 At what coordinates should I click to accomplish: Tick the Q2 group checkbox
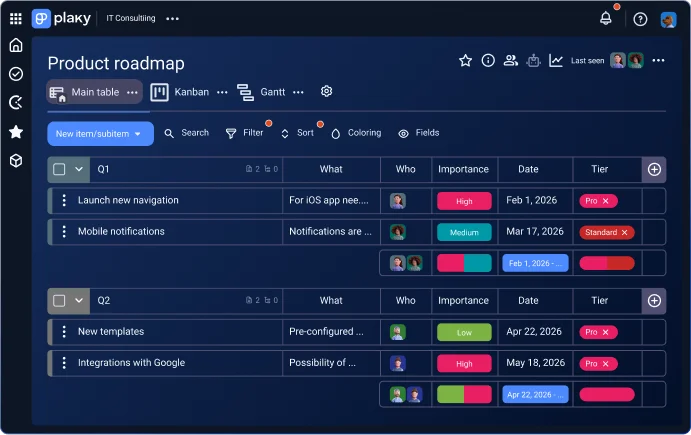(x=59, y=301)
